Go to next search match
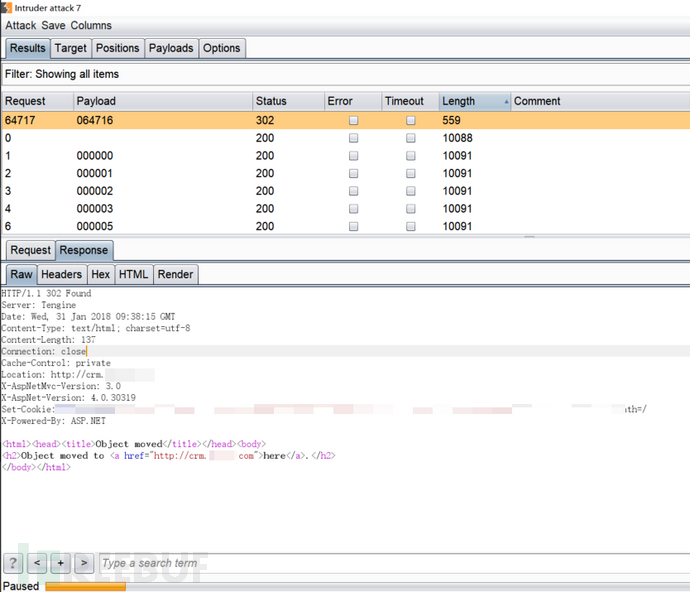Screen dimensions: 690x592 click(x=84, y=563)
